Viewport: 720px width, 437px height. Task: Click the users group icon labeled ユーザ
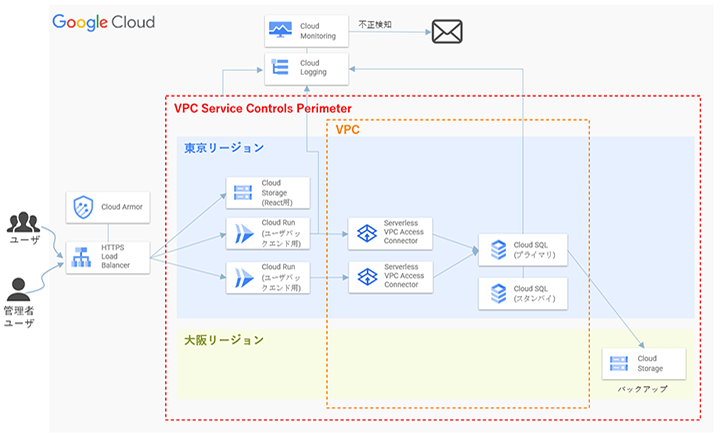[23, 222]
